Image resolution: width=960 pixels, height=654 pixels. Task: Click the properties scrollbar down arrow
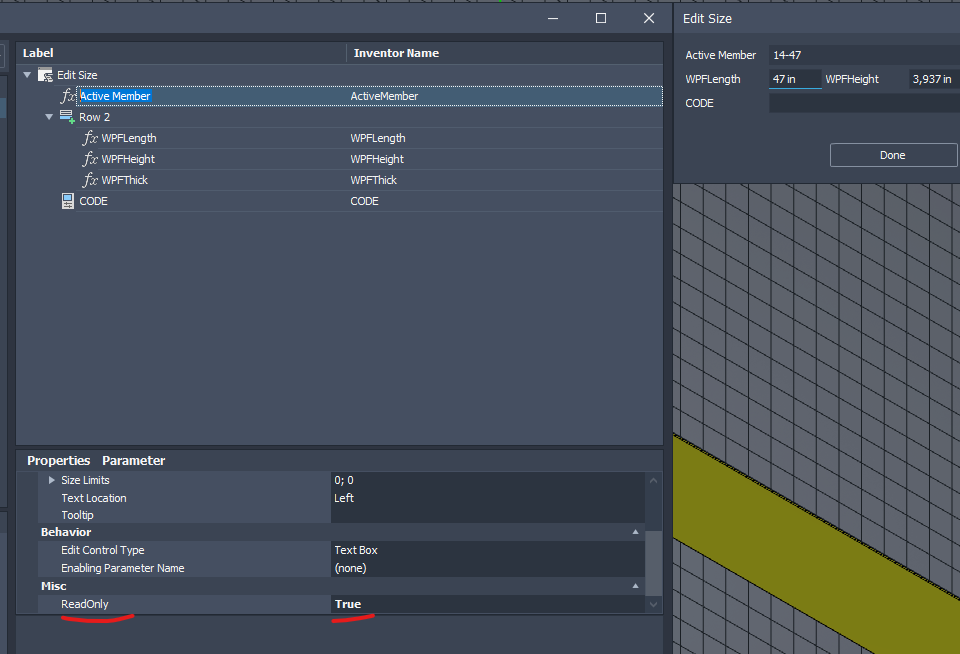click(654, 605)
